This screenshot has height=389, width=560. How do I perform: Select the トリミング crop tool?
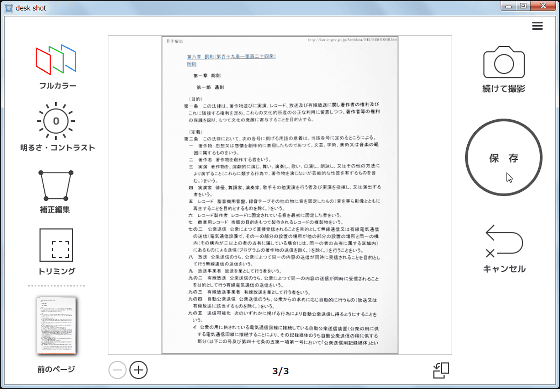pyautogui.click(x=56, y=245)
